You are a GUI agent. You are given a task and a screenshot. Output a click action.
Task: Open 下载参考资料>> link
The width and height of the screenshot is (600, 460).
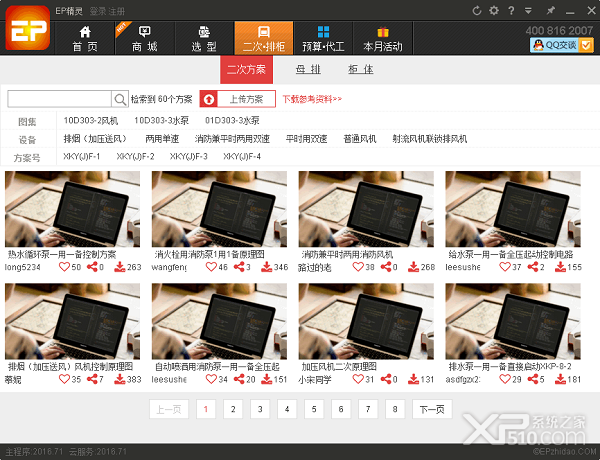pyautogui.click(x=312, y=99)
